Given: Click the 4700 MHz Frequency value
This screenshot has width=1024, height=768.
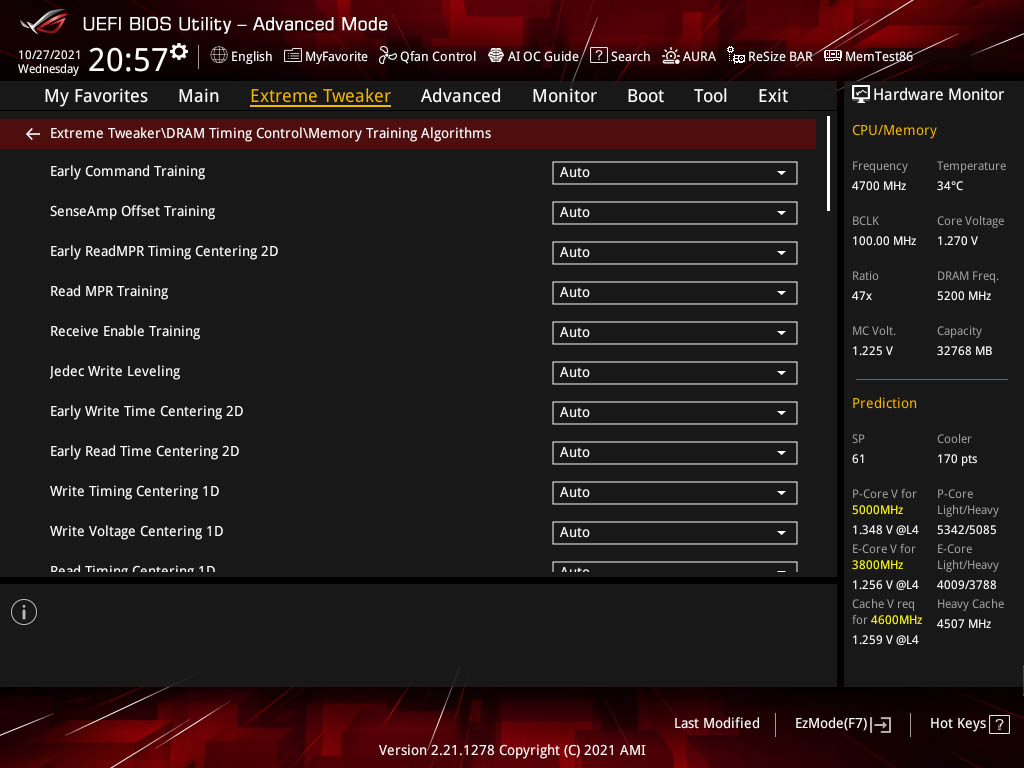Looking at the screenshot, I should [879, 186].
